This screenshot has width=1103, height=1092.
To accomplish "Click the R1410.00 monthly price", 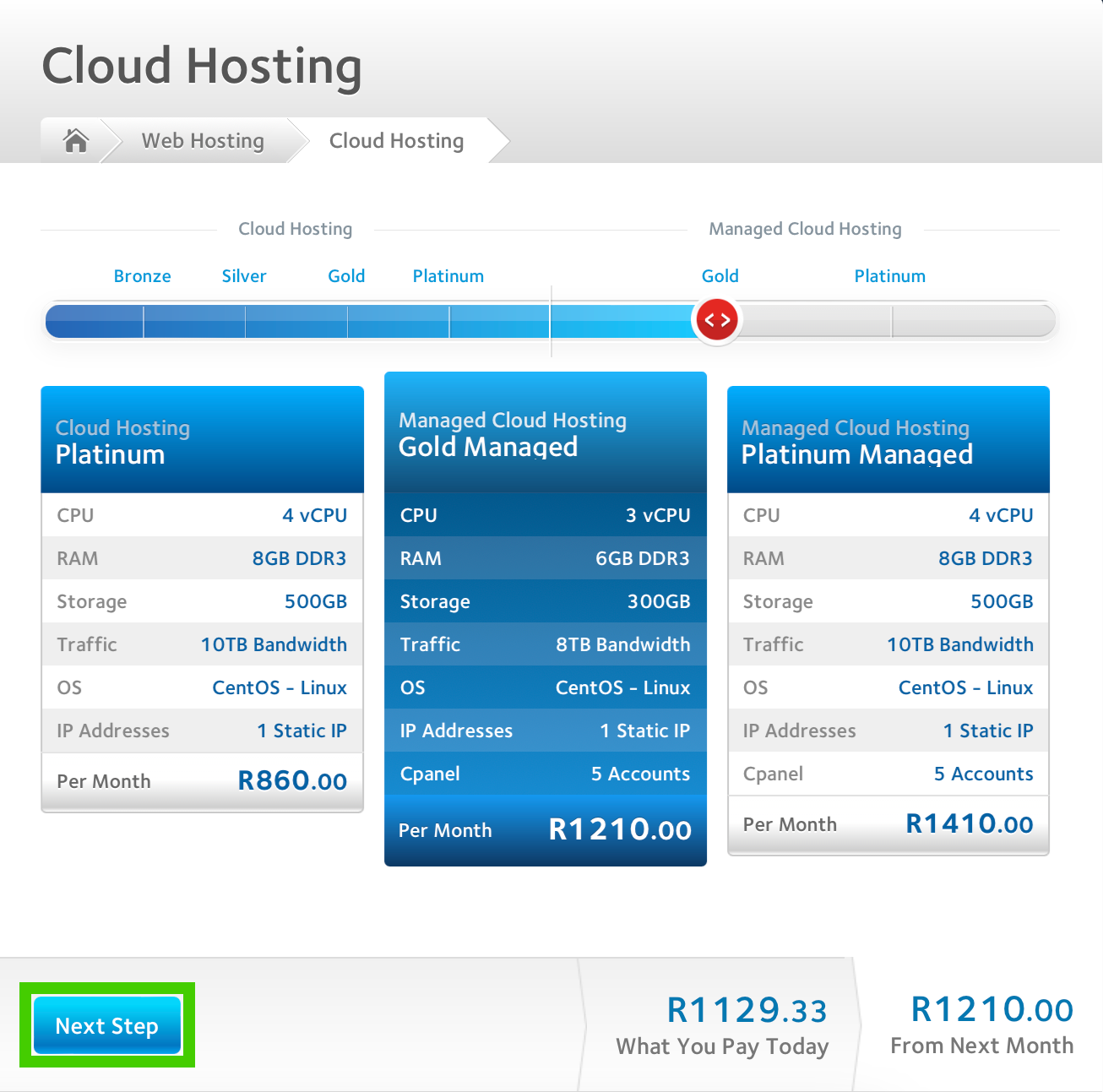I will coord(969,824).
